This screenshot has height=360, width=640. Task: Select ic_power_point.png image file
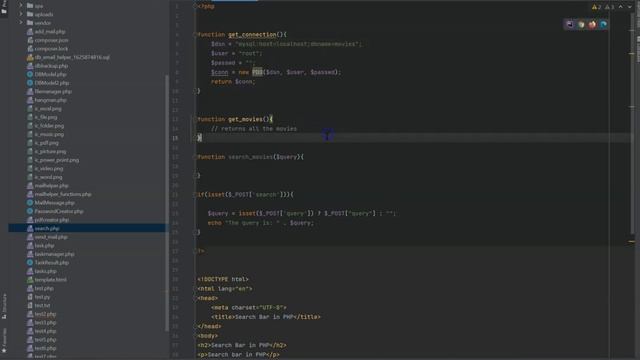click(x=56, y=160)
